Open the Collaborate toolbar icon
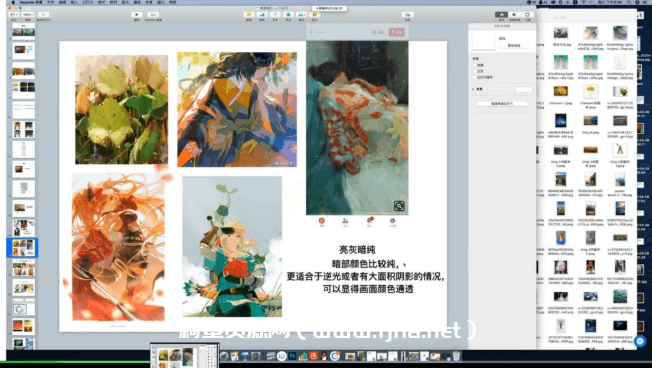Screen dimensions: 652x368 [x=408, y=15]
